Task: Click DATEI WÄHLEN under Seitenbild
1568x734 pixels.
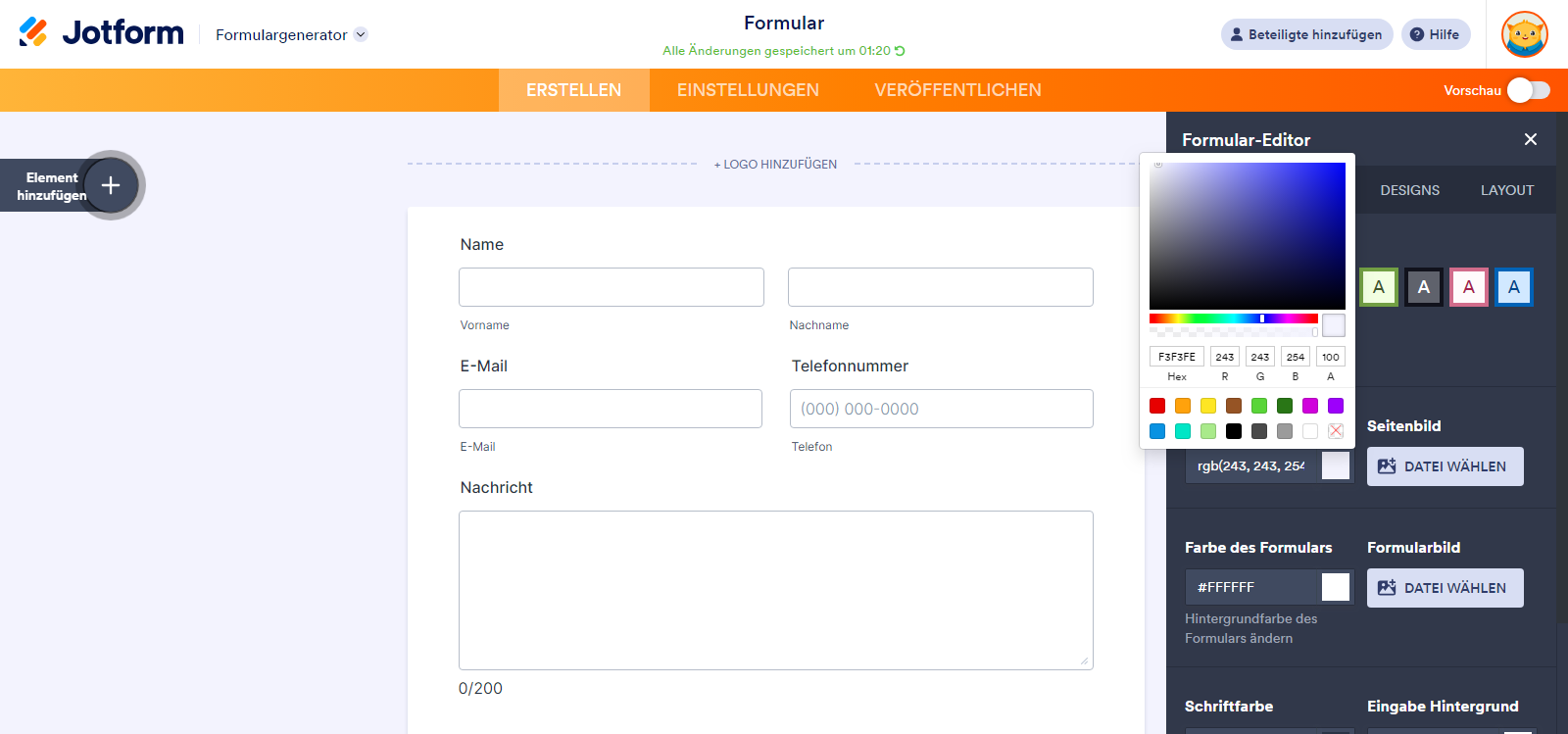Action: (1445, 466)
